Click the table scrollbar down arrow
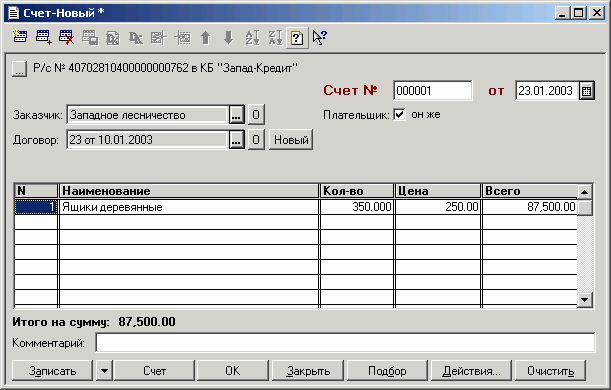611x390 pixels. (x=585, y=300)
